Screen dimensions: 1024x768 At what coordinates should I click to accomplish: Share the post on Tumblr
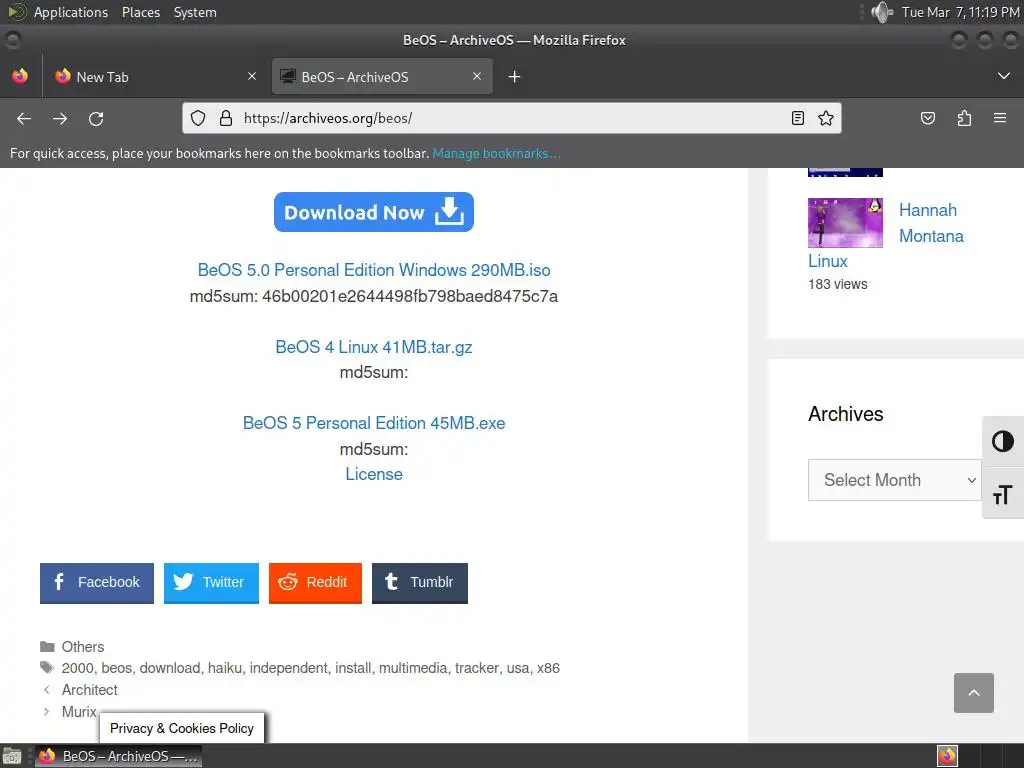point(420,583)
